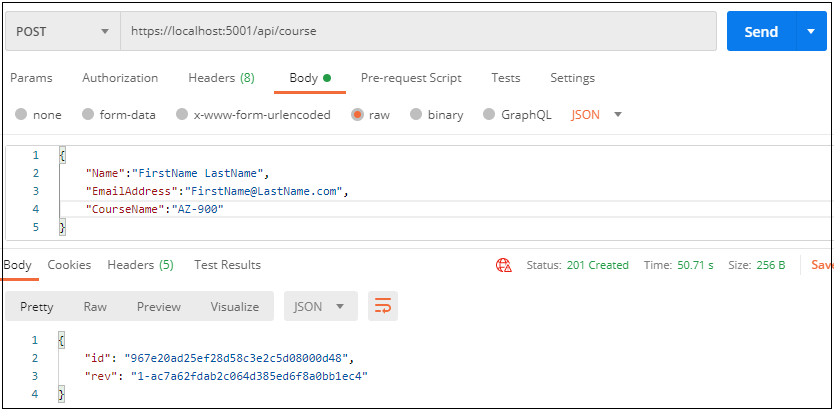Open the request Headers (8) tab

click(x=221, y=78)
